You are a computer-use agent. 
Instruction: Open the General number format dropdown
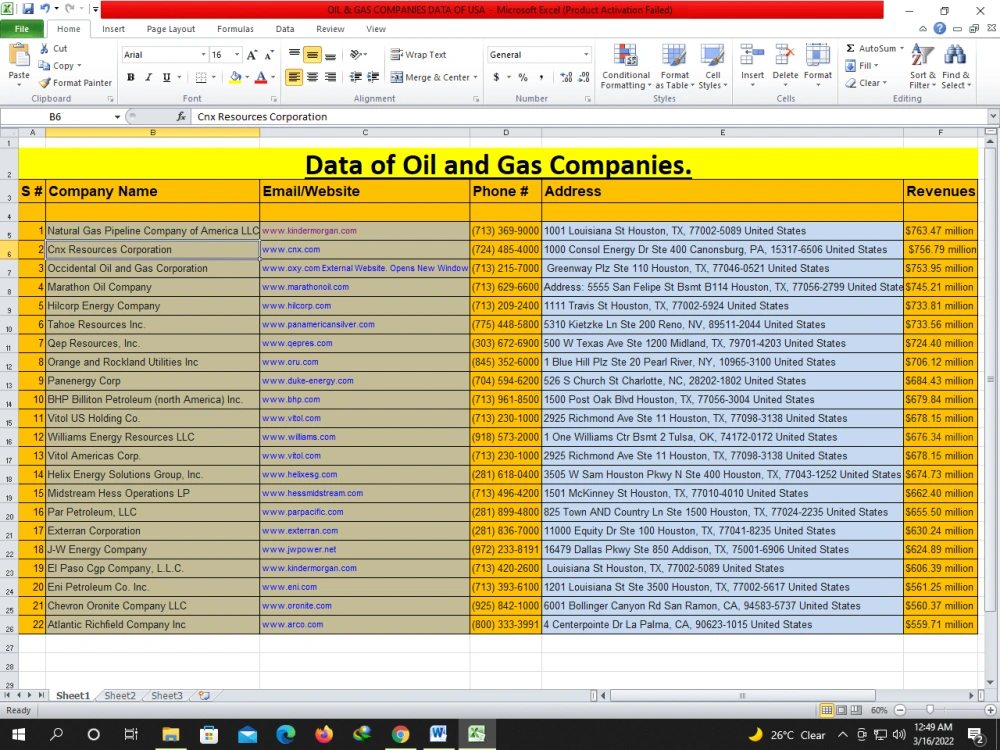586,55
